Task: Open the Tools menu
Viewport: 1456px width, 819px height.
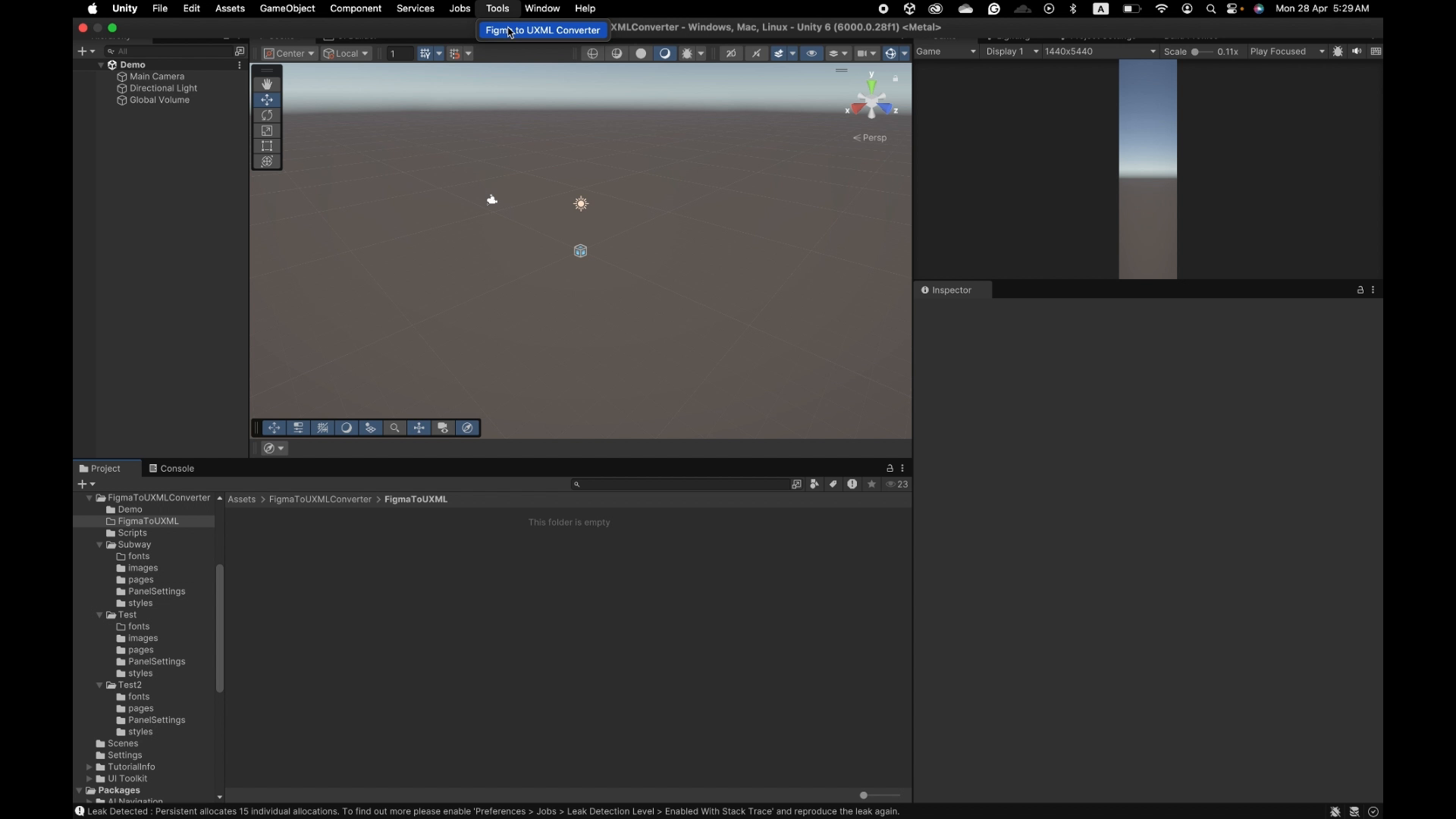Action: (x=497, y=8)
